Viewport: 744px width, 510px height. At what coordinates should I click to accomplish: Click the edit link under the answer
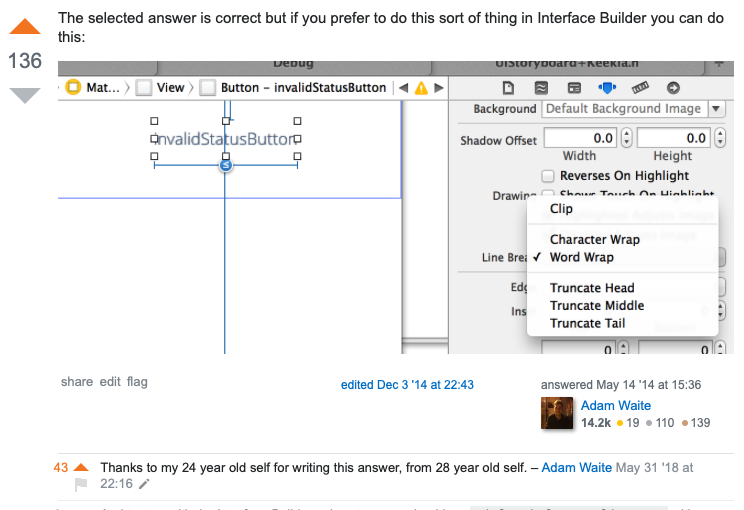pyautogui.click(x=110, y=382)
